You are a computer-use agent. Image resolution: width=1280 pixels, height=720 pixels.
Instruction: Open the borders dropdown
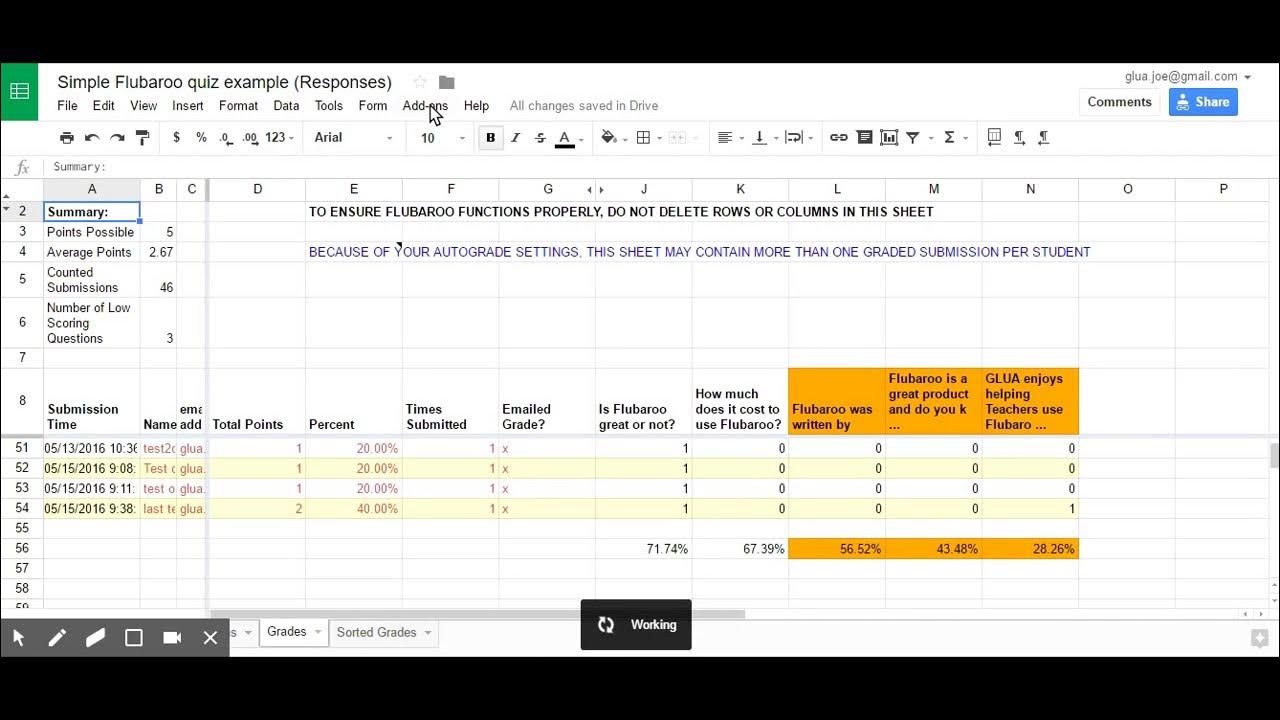[x=647, y=138]
